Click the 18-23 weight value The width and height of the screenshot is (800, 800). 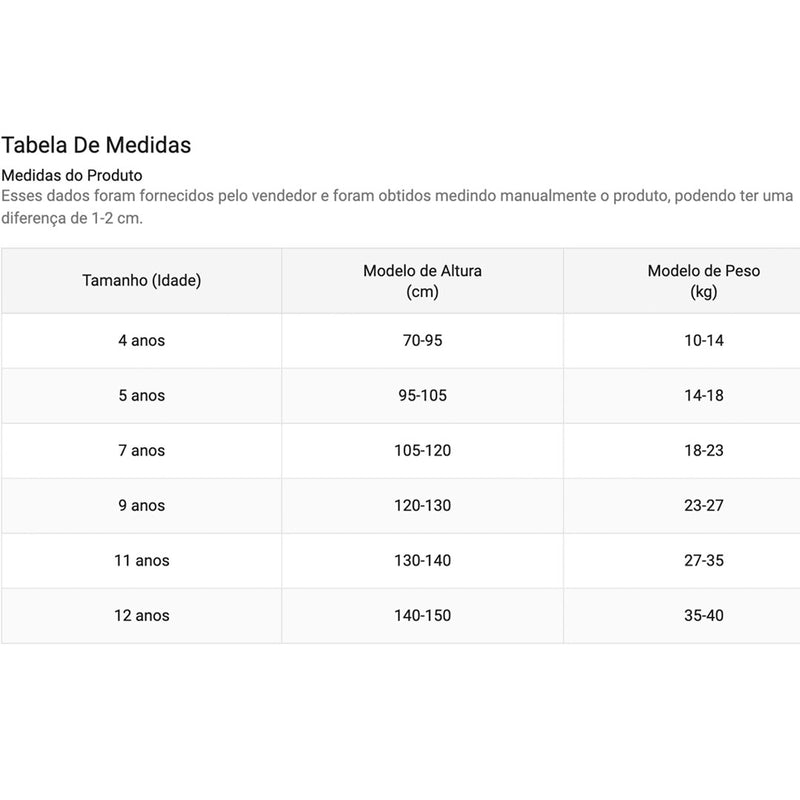[x=704, y=451]
